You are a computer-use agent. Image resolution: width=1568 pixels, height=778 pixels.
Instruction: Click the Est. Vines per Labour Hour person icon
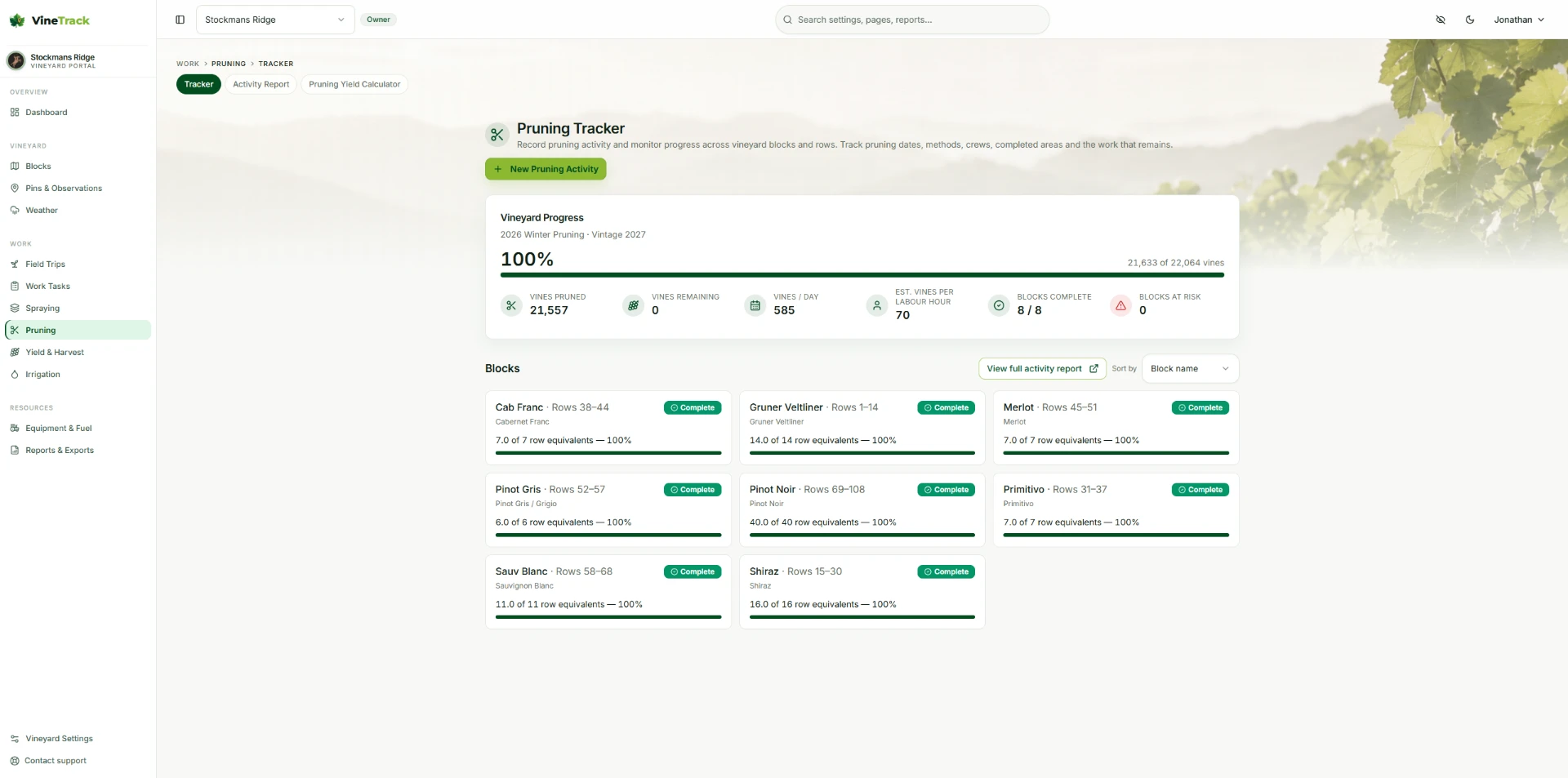[x=877, y=305]
